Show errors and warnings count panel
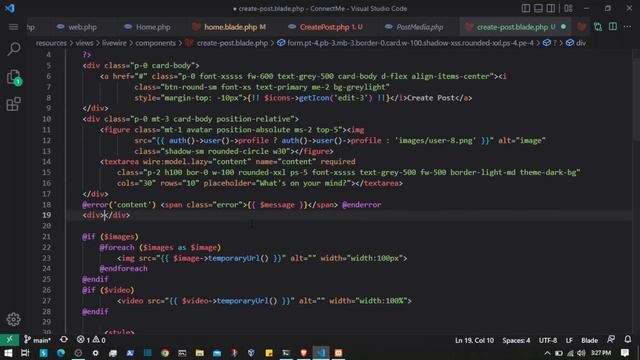Viewport: 640px width, 360px height. [x=91, y=340]
